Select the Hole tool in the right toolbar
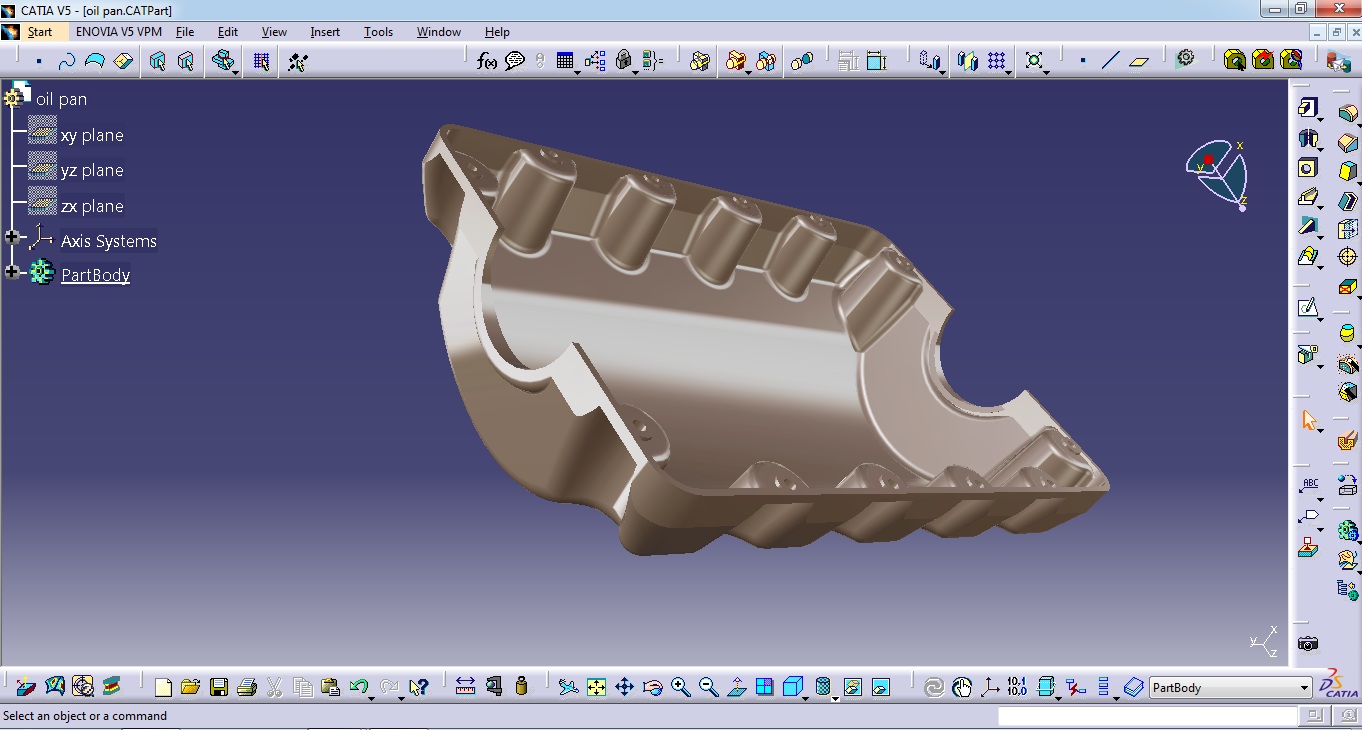The width and height of the screenshot is (1362, 730). click(1308, 168)
